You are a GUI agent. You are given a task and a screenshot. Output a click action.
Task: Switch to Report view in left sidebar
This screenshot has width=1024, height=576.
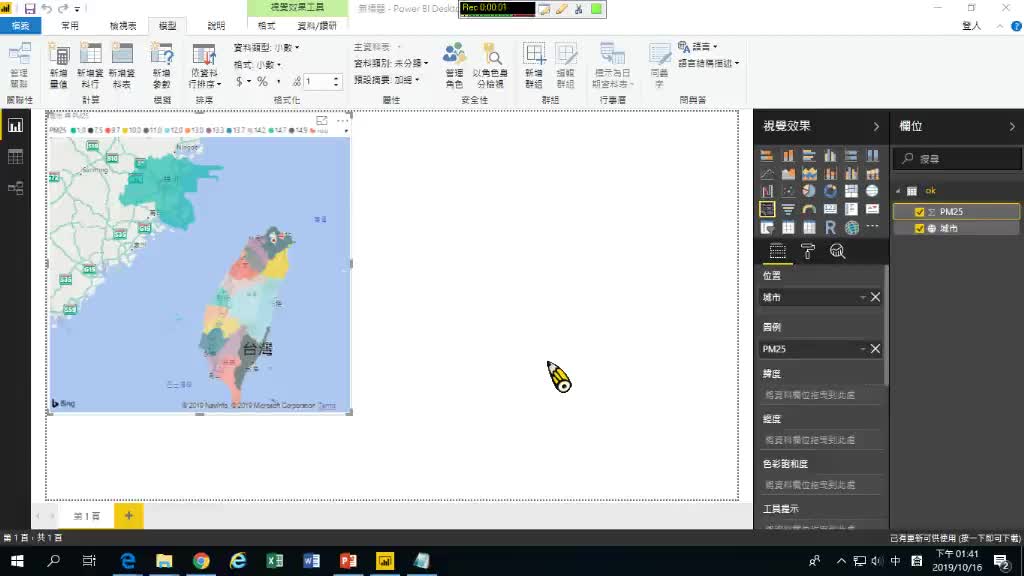click(x=15, y=125)
